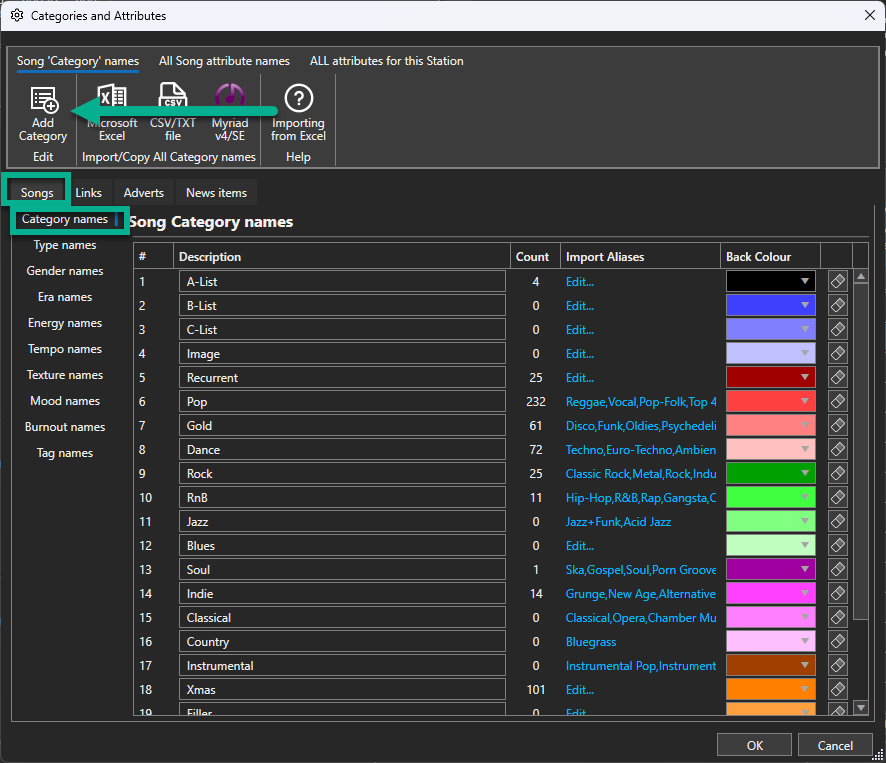
Task: Click eraser icon in Pop row
Action: (837, 401)
